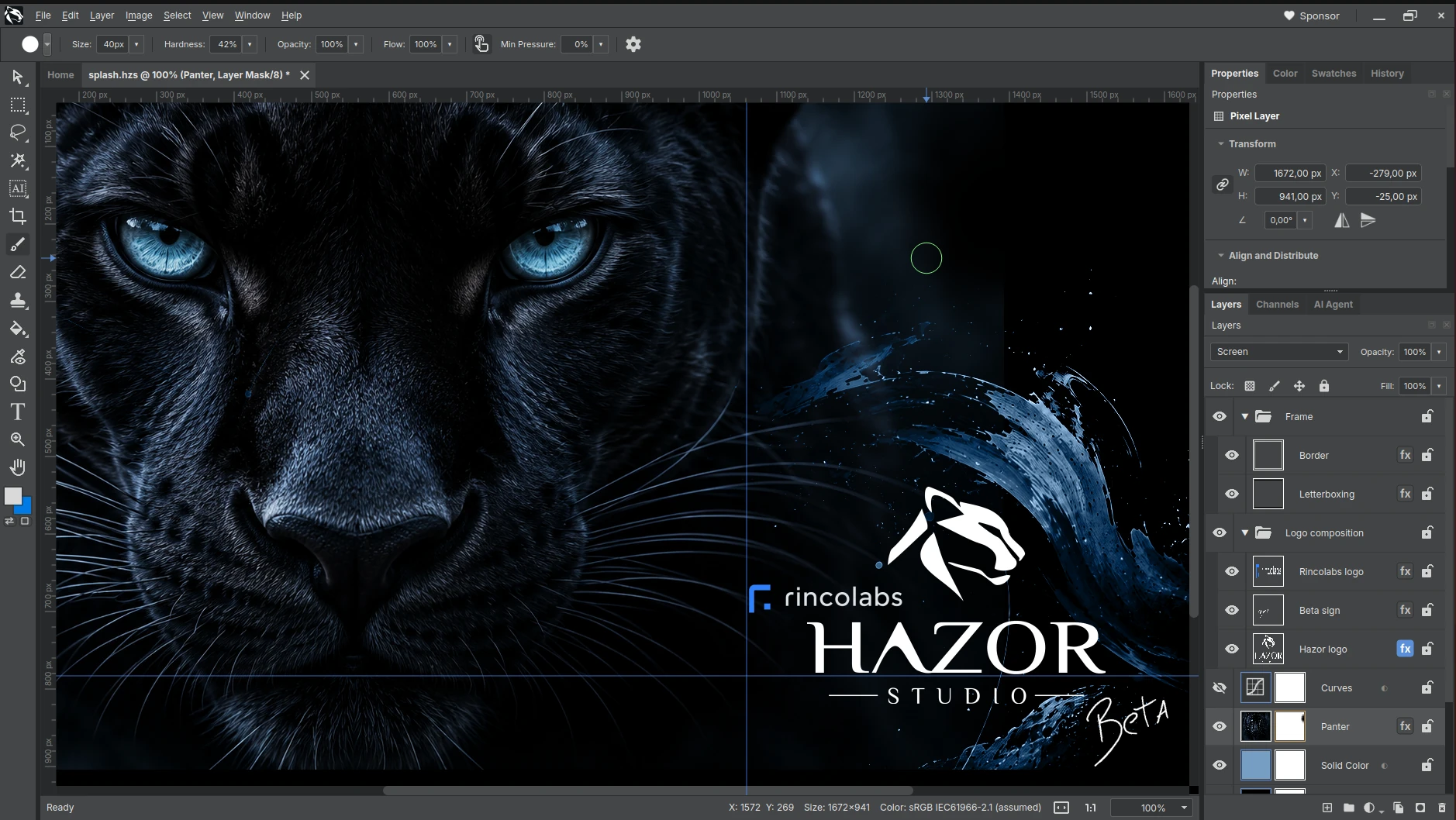Select the Move tool
The width and height of the screenshot is (1456, 820).
coord(18,77)
